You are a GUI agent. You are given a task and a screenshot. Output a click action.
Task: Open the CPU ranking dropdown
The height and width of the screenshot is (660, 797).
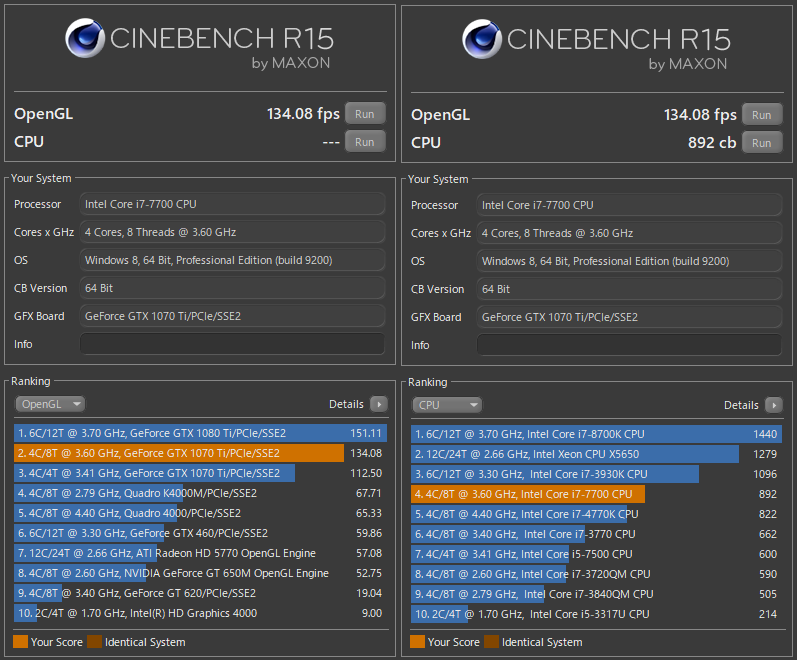click(x=446, y=405)
